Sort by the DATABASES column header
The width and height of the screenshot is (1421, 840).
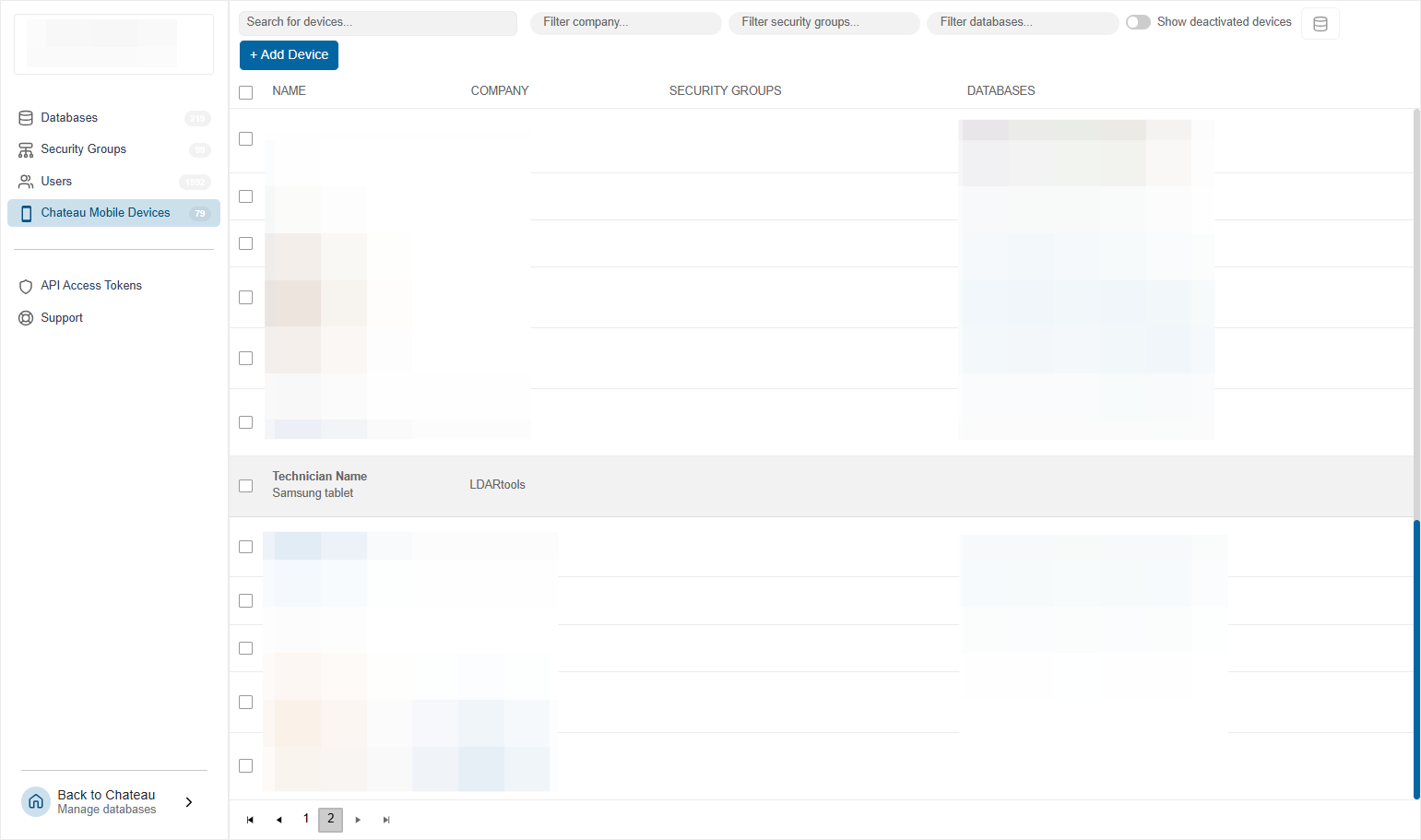[x=1001, y=91]
